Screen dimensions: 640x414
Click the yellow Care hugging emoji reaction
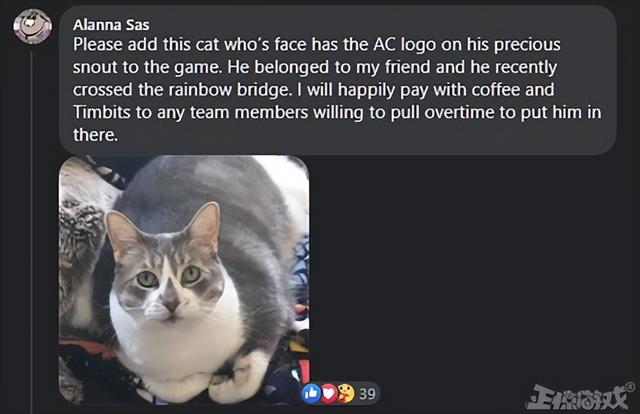[346, 394]
